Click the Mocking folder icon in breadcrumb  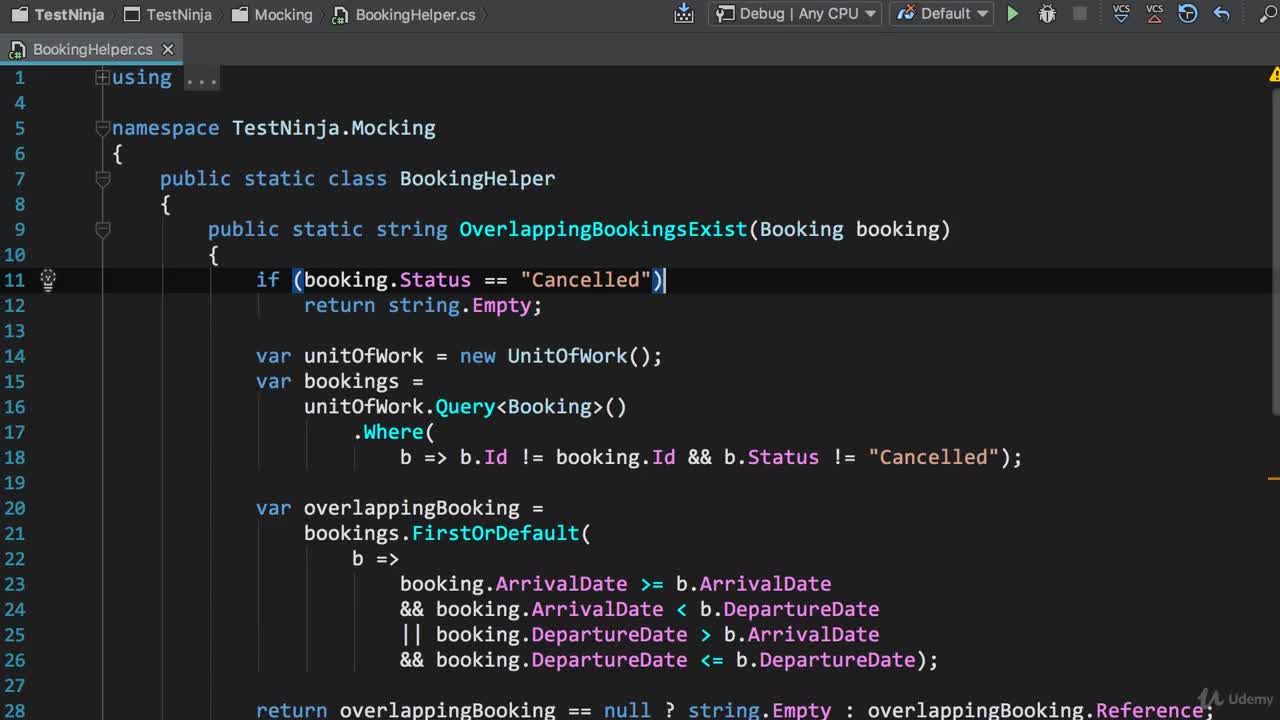239,15
